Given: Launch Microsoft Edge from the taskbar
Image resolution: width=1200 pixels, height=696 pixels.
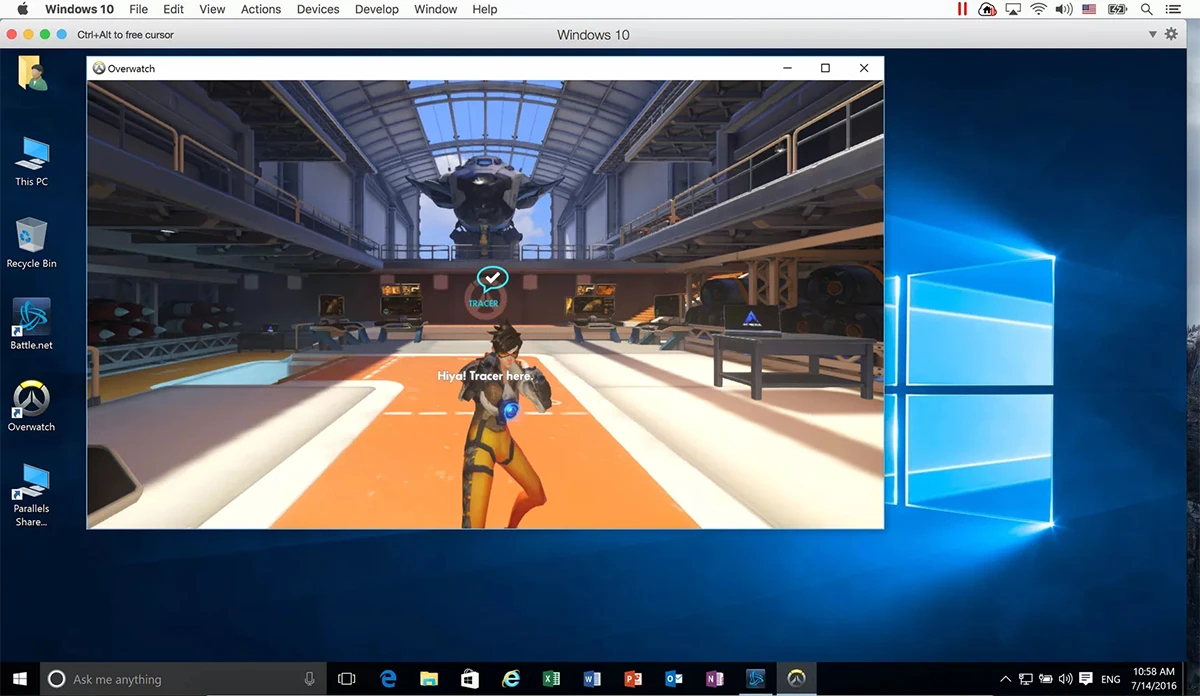Looking at the screenshot, I should (x=388, y=678).
